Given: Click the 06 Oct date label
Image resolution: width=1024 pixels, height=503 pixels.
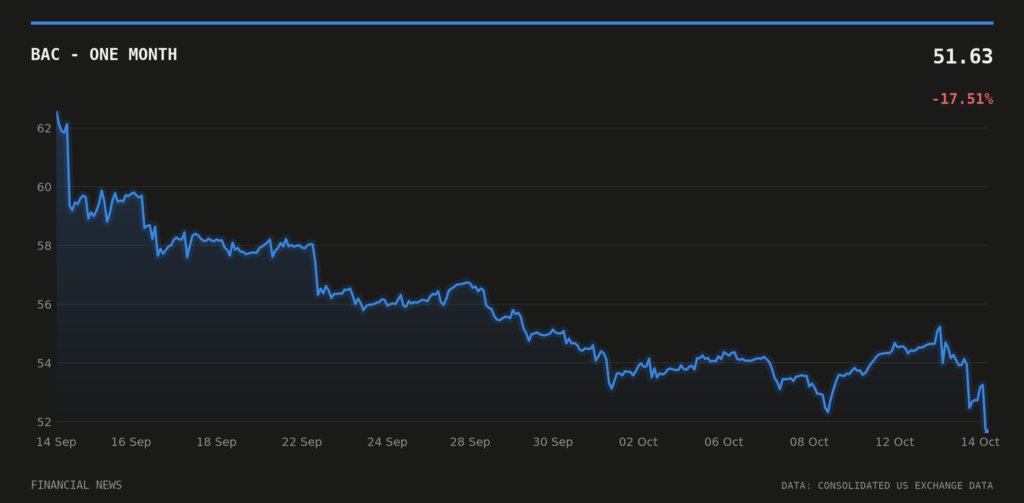Looking at the screenshot, I should pyautogui.click(x=724, y=442).
